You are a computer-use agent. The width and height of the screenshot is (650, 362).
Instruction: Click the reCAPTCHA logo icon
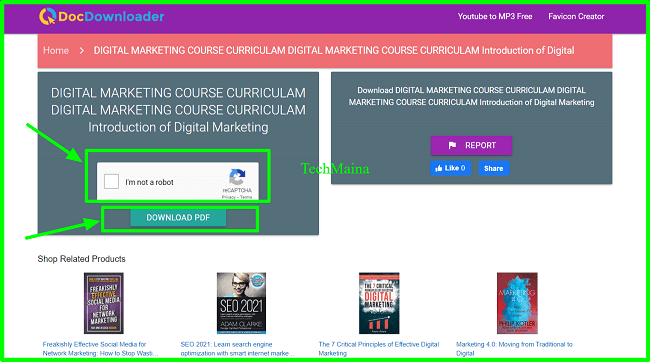coord(237,177)
